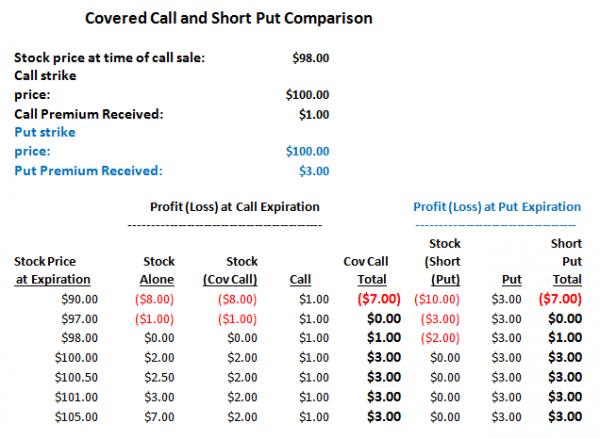This screenshot has height=439, width=600.
Task: Select the 'Stock price at time of call sale' label
Action: click(110, 57)
